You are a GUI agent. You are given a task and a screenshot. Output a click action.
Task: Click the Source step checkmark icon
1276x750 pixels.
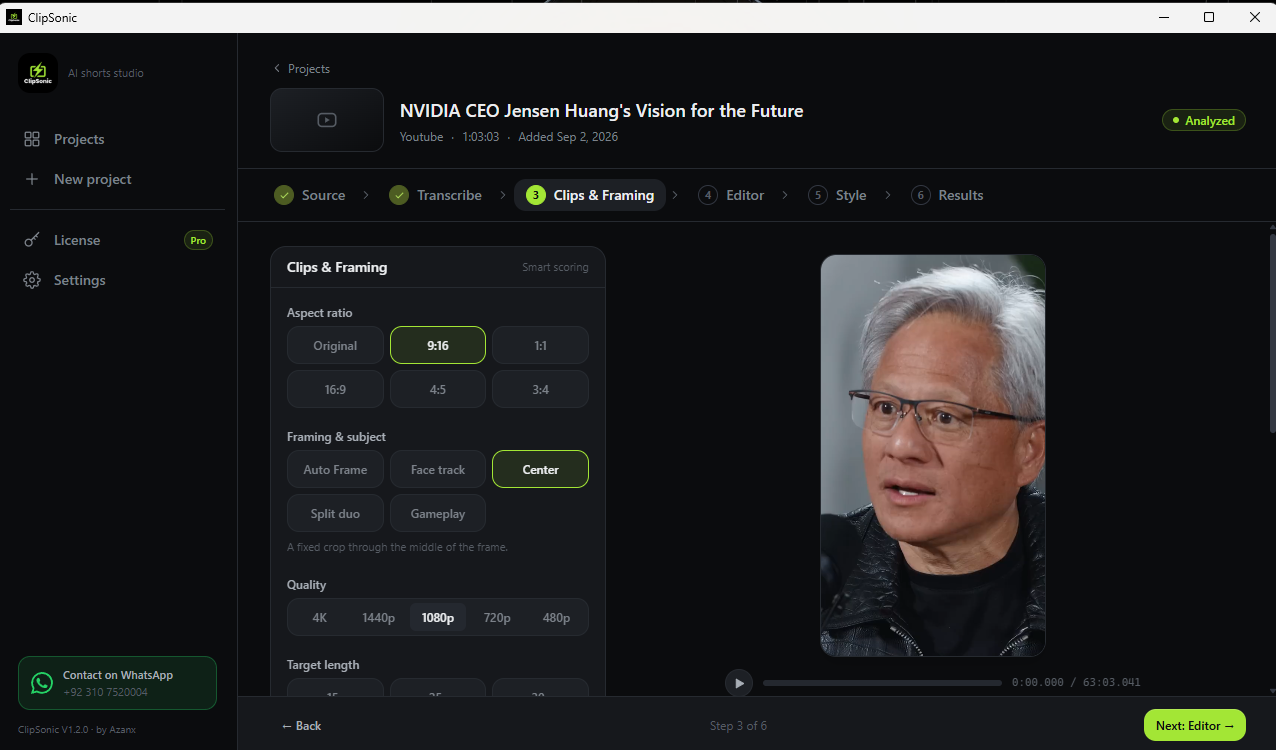click(284, 195)
